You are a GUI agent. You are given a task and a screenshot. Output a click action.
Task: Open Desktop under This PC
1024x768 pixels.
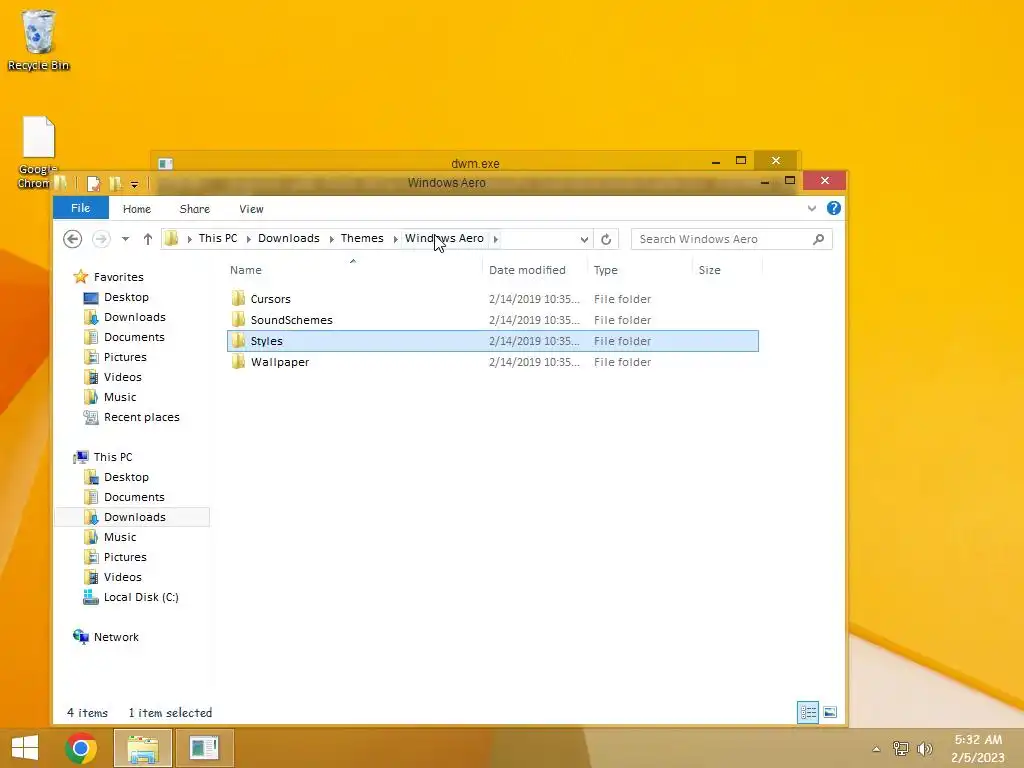point(126,477)
